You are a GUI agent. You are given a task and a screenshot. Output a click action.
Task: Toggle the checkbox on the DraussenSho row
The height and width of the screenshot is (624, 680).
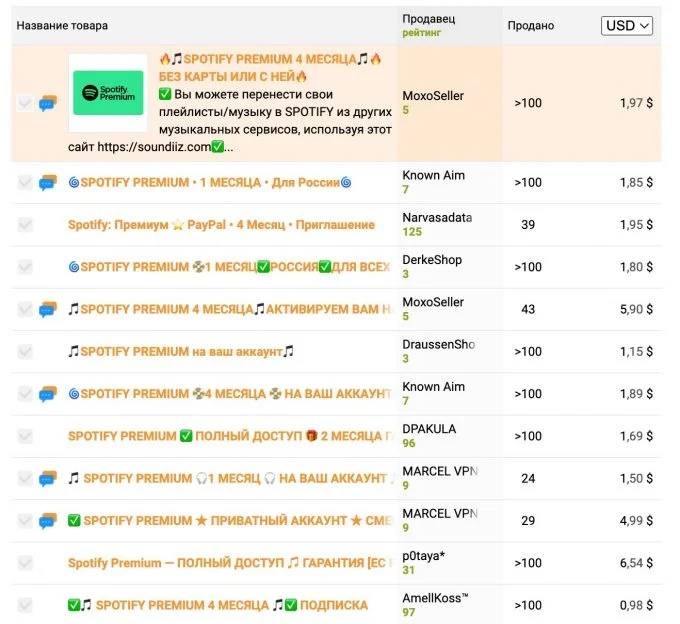pyautogui.click(x=25, y=352)
